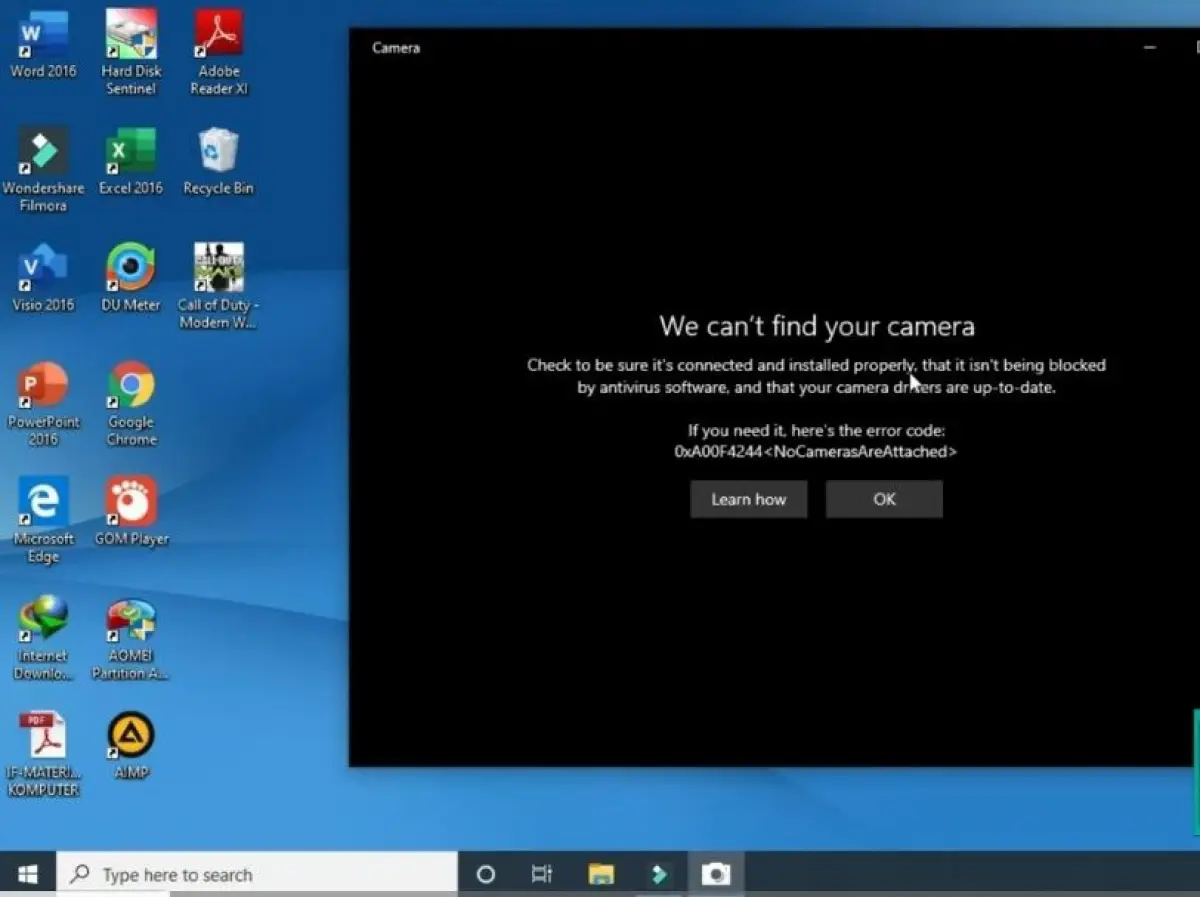
Task: Open Microsoft Store from the taskbar
Action: click(659, 872)
